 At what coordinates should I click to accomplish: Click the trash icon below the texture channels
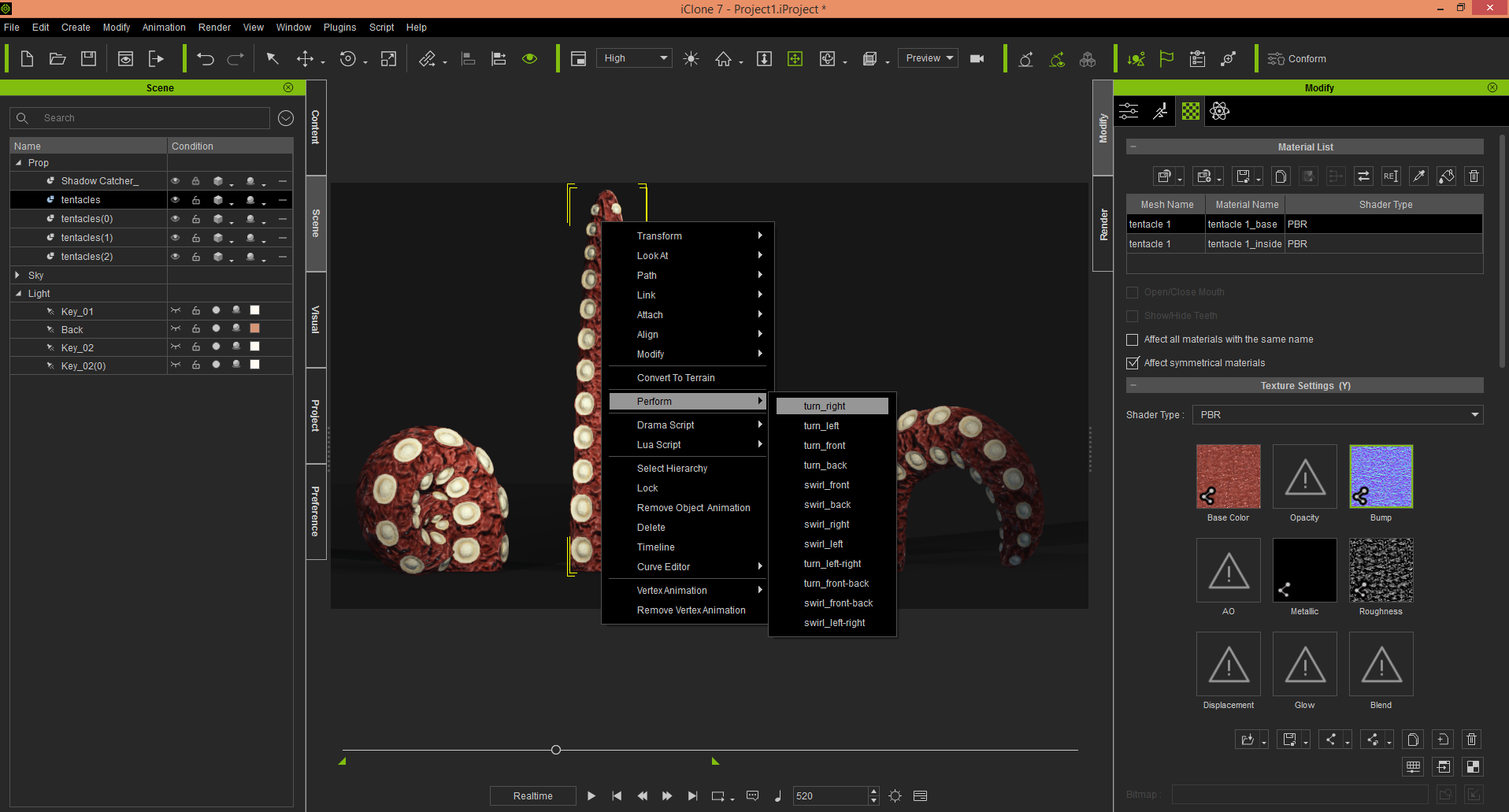[x=1471, y=739]
